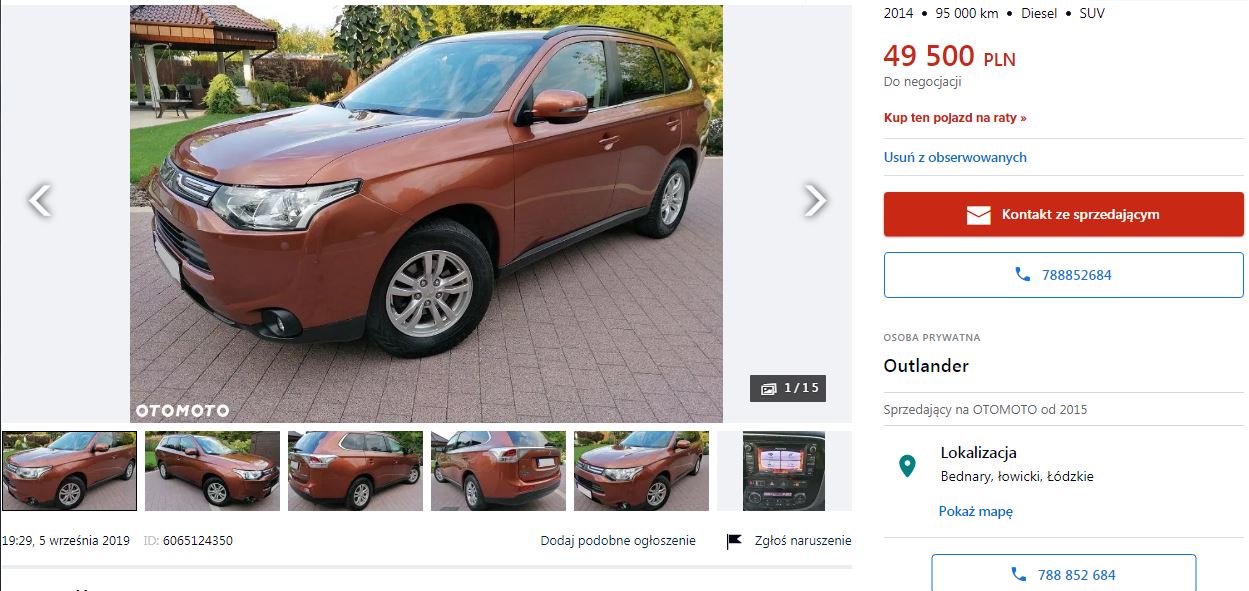Select the third thumbnail showing rear view

355,471
